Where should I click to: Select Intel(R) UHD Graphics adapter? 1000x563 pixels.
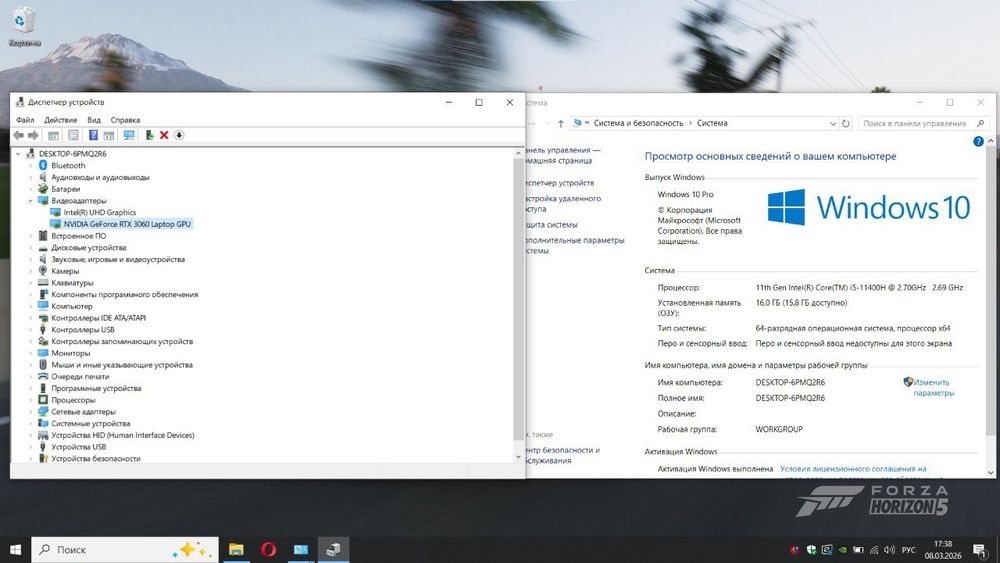(99, 212)
